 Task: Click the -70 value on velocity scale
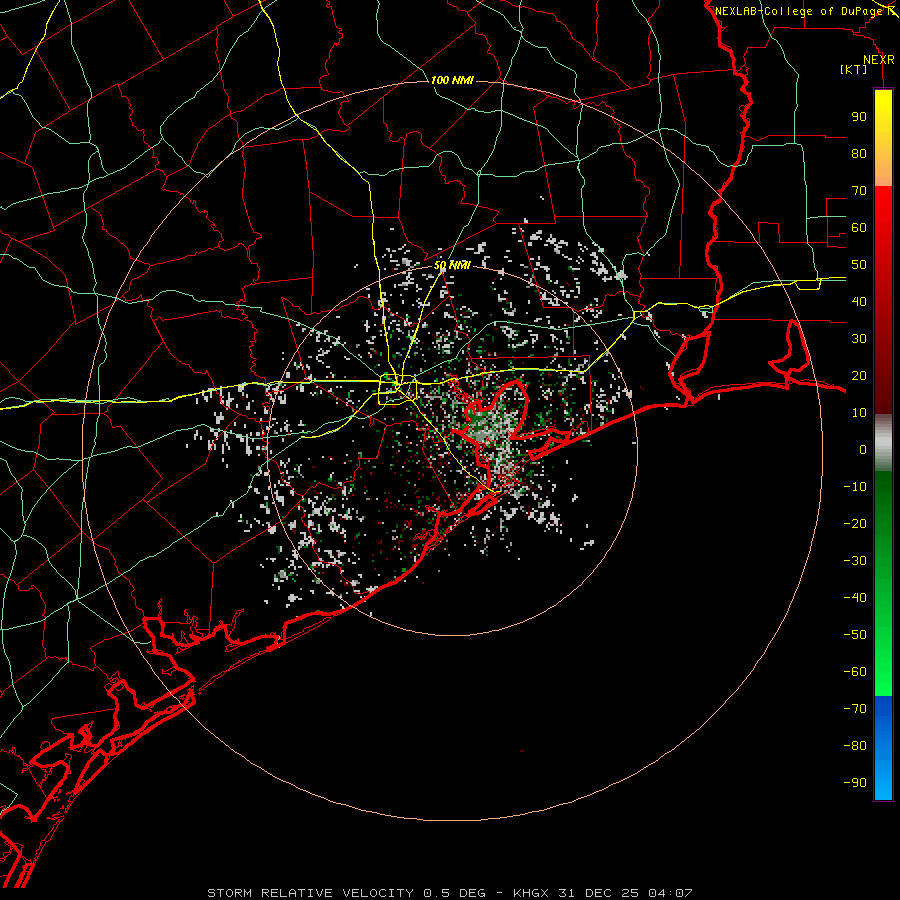click(855, 709)
